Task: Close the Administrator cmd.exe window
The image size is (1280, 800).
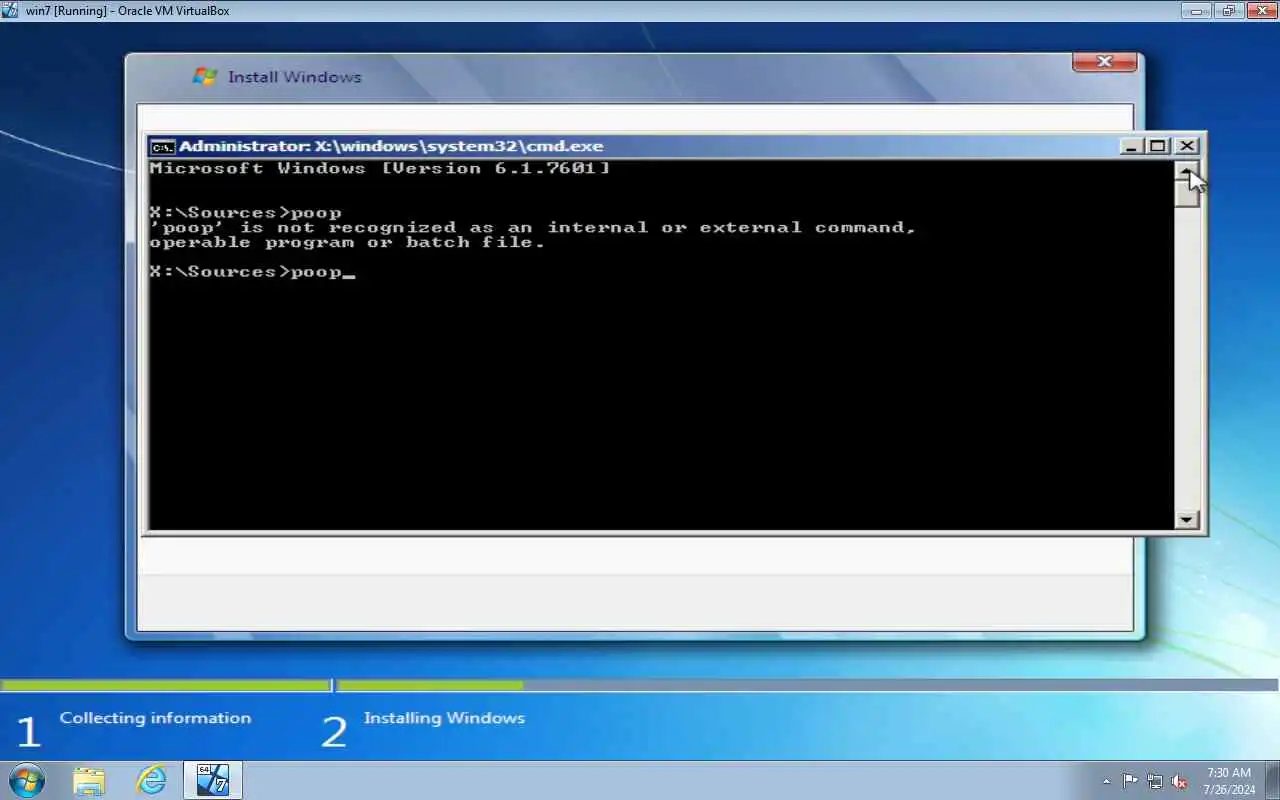Action: pyautogui.click(x=1186, y=146)
